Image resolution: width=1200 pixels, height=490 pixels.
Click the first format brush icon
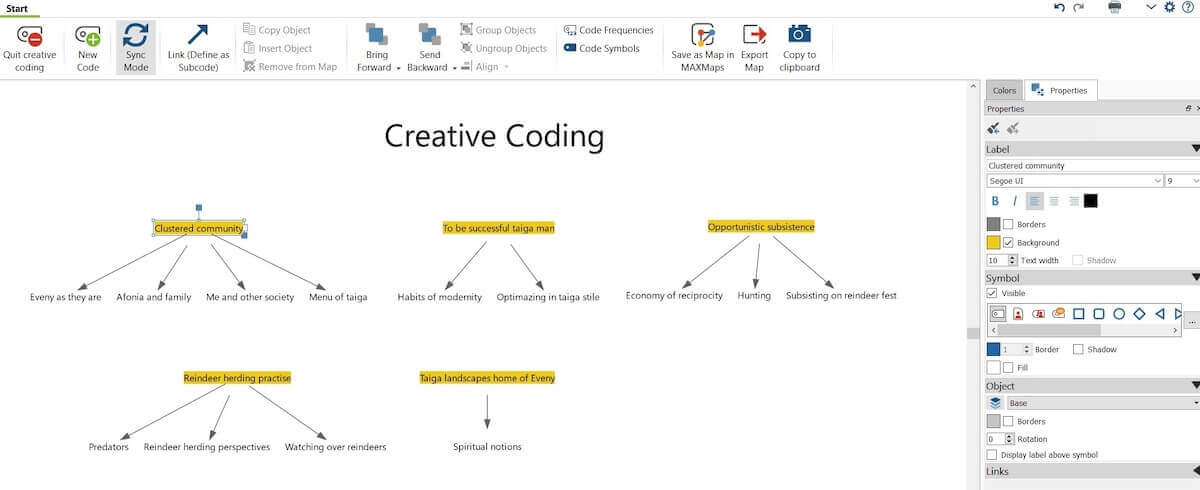pos(994,128)
